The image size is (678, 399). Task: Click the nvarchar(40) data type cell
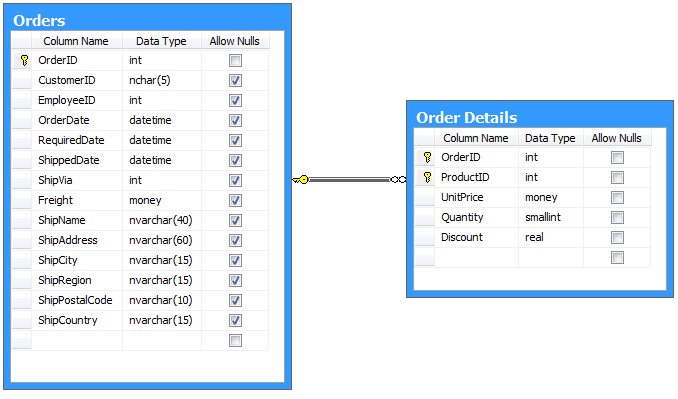tap(162, 220)
